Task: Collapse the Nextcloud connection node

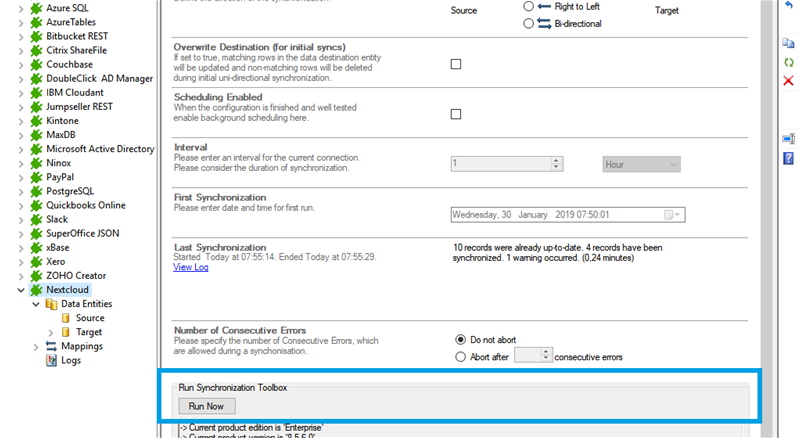Action: (x=22, y=290)
